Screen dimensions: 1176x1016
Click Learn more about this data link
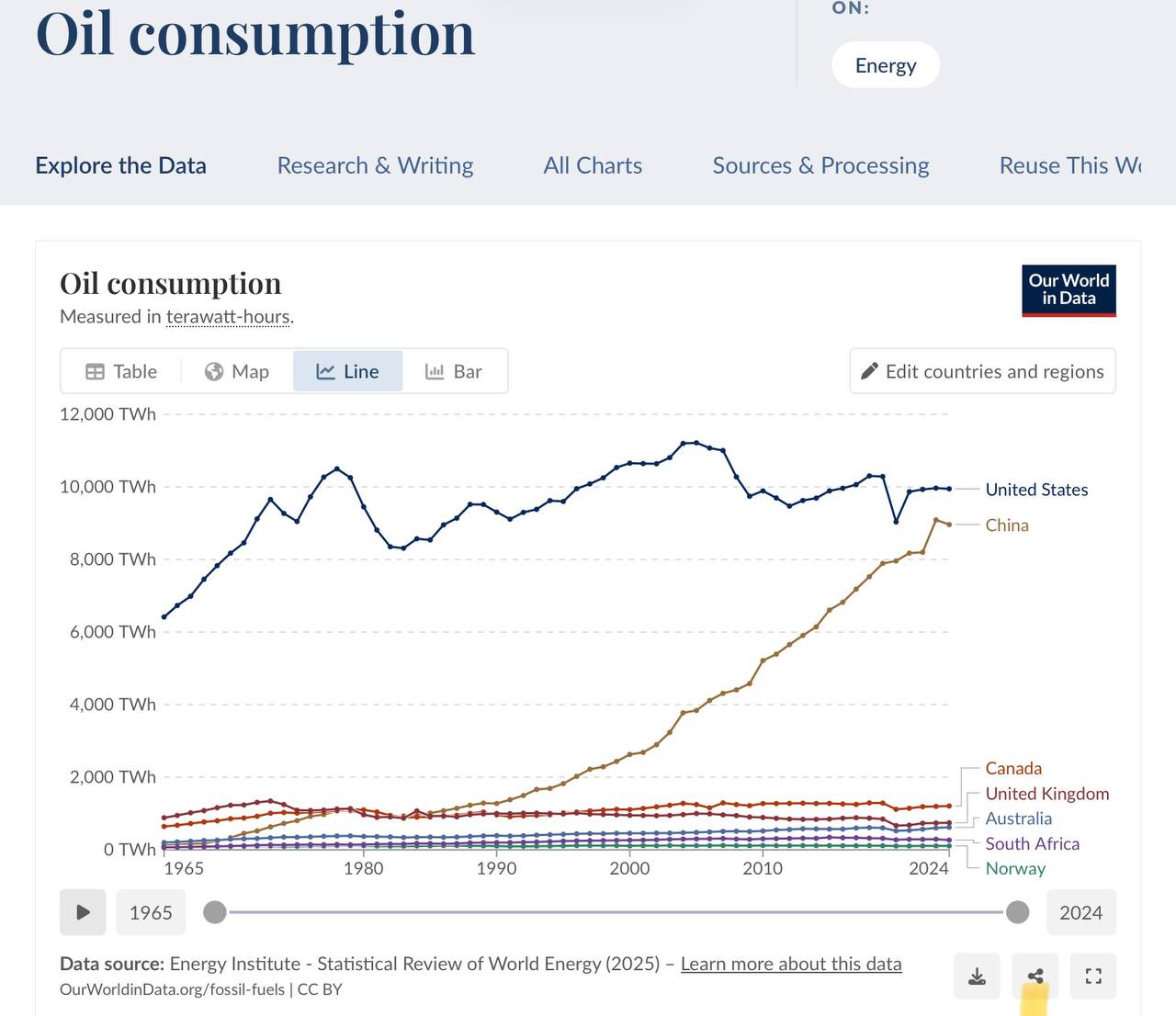[790, 964]
